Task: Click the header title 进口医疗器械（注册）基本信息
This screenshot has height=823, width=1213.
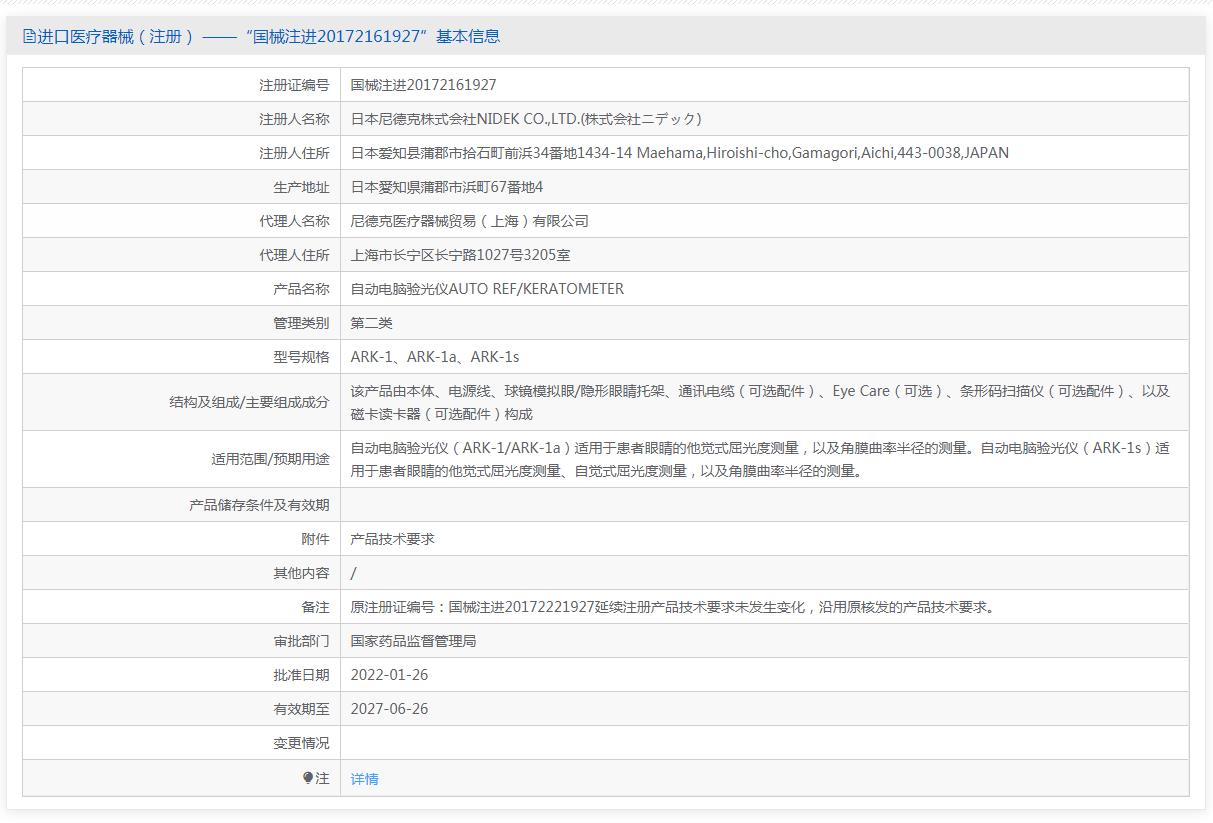Action: (268, 37)
